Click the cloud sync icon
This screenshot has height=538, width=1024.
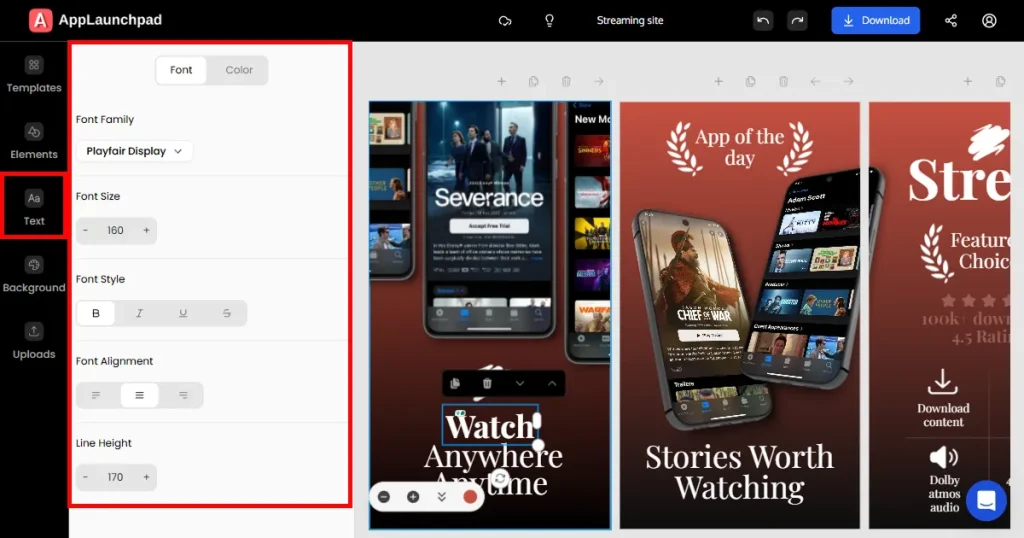[505, 20]
